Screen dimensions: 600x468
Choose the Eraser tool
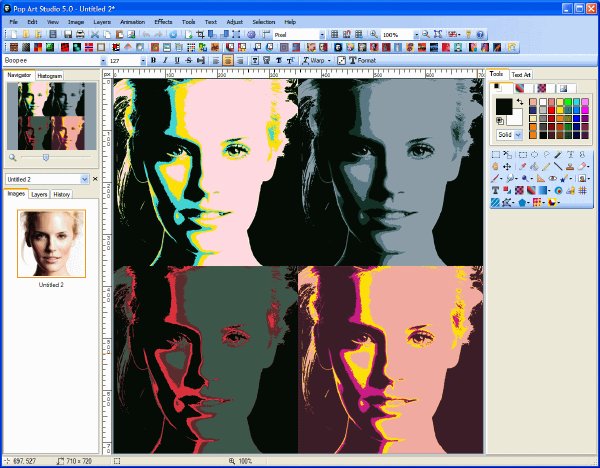582,166
